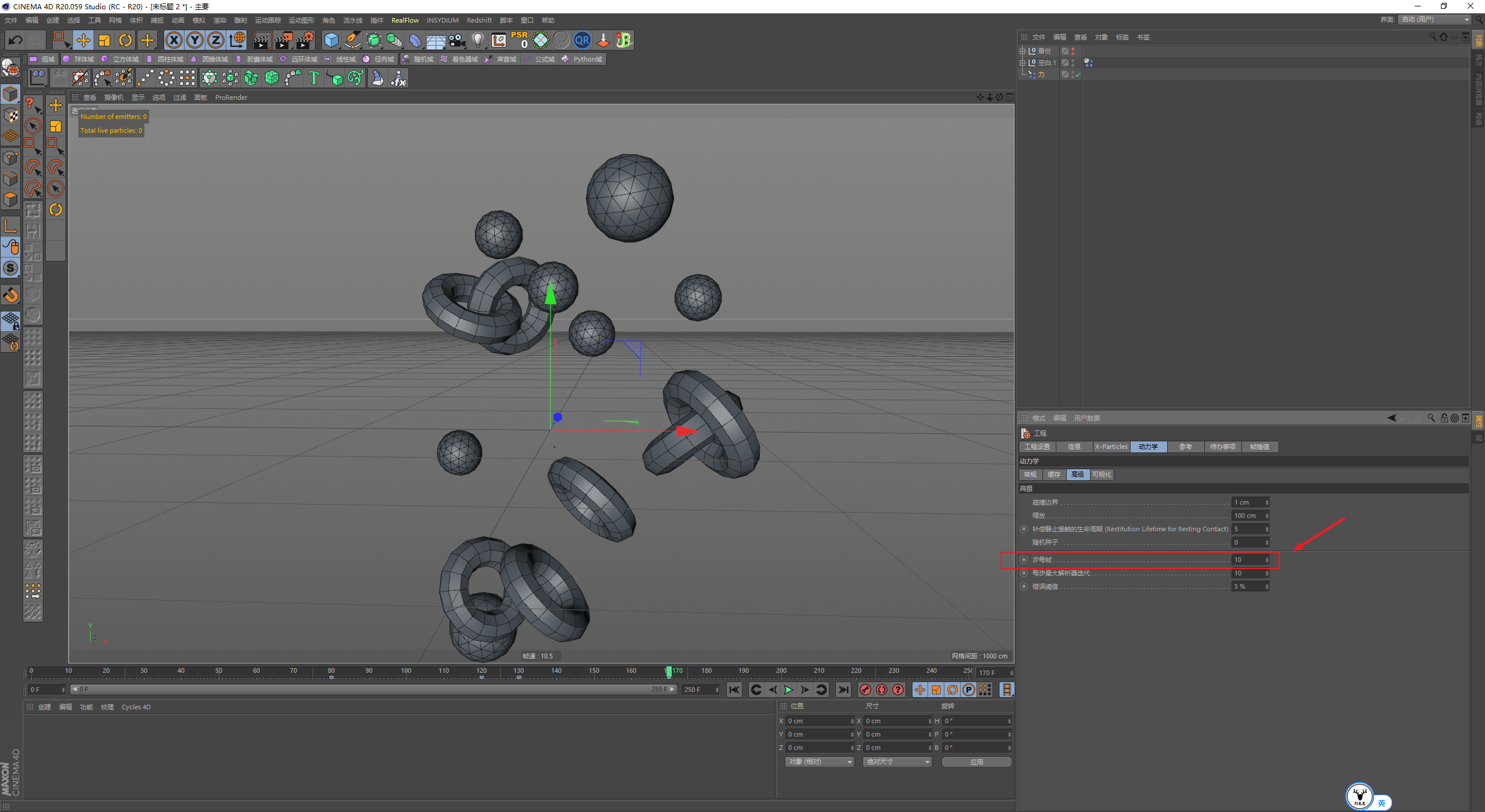Add a 球体域 sphere field
This screenshot has height=812, width=1485.
(x=79, y=59)
